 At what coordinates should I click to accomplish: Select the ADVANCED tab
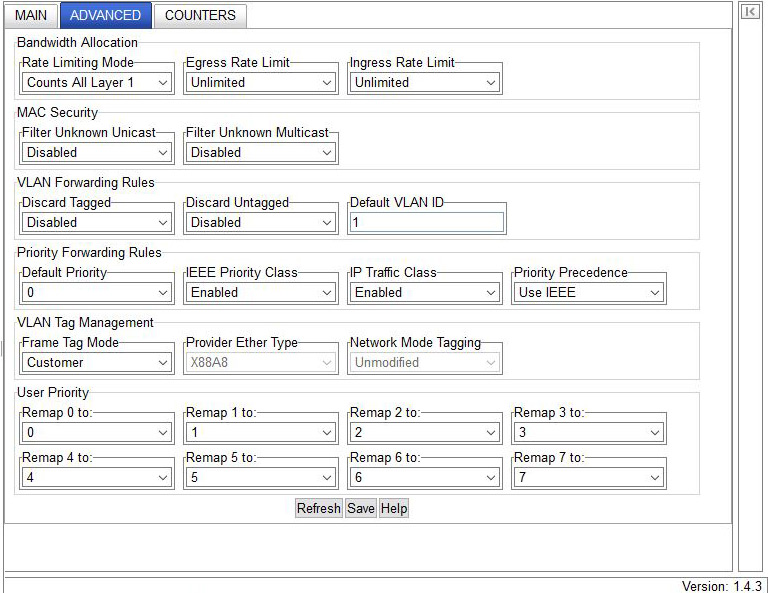pos(105,15)
